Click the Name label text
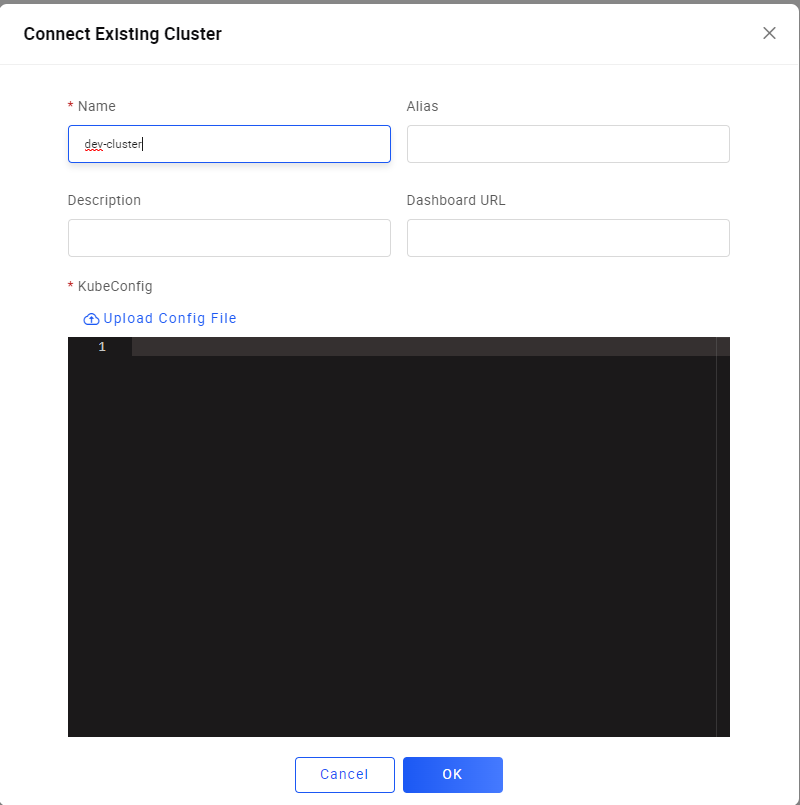The width and height of the screenshot is (800, 805). (x=97, y=106)
